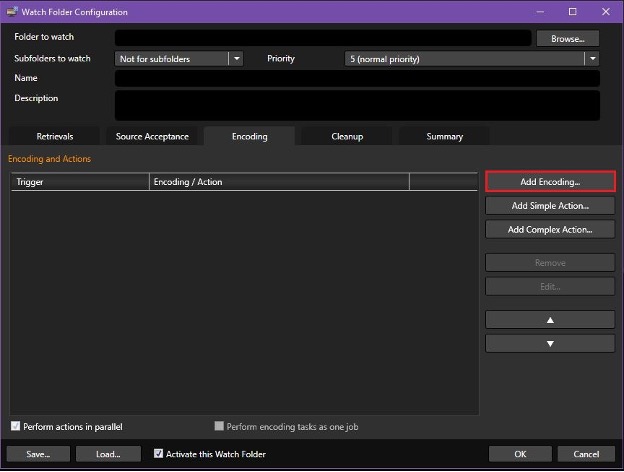Viewport: 624px width, 472px height.
Task: Switch to the Retrievals tab
Action: [55, 137]
